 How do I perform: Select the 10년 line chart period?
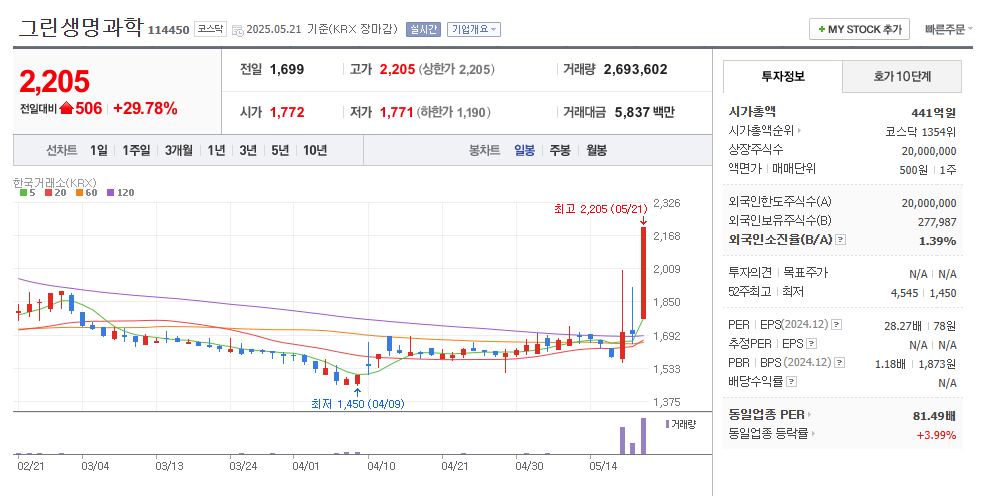[315, 150]
